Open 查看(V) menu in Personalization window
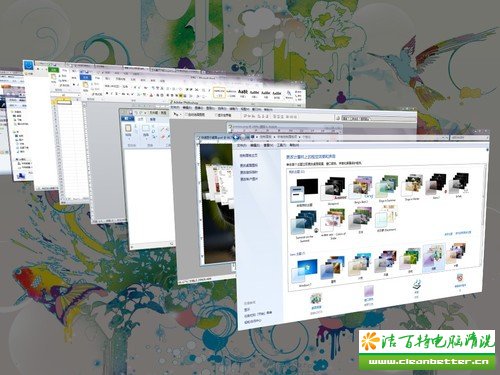The image size is (500, 375). pos(268,145)
